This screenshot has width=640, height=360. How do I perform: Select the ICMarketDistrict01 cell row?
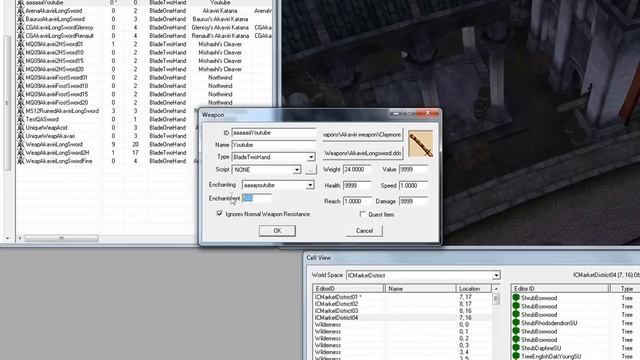point(402,297)
